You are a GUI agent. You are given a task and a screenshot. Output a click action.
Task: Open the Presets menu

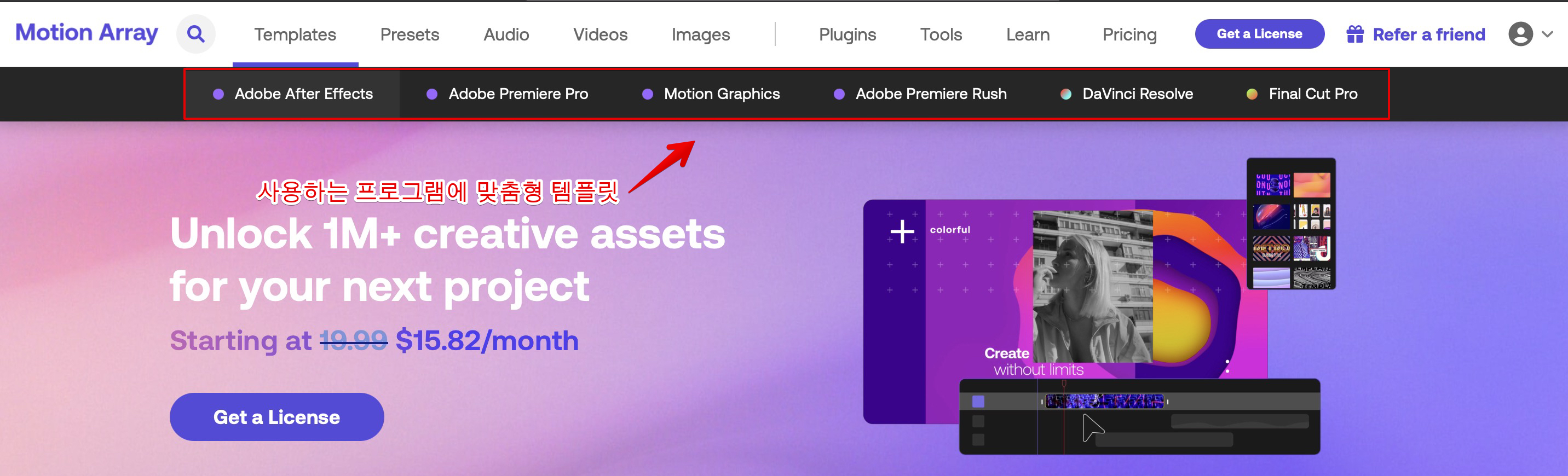click(410, 34)
